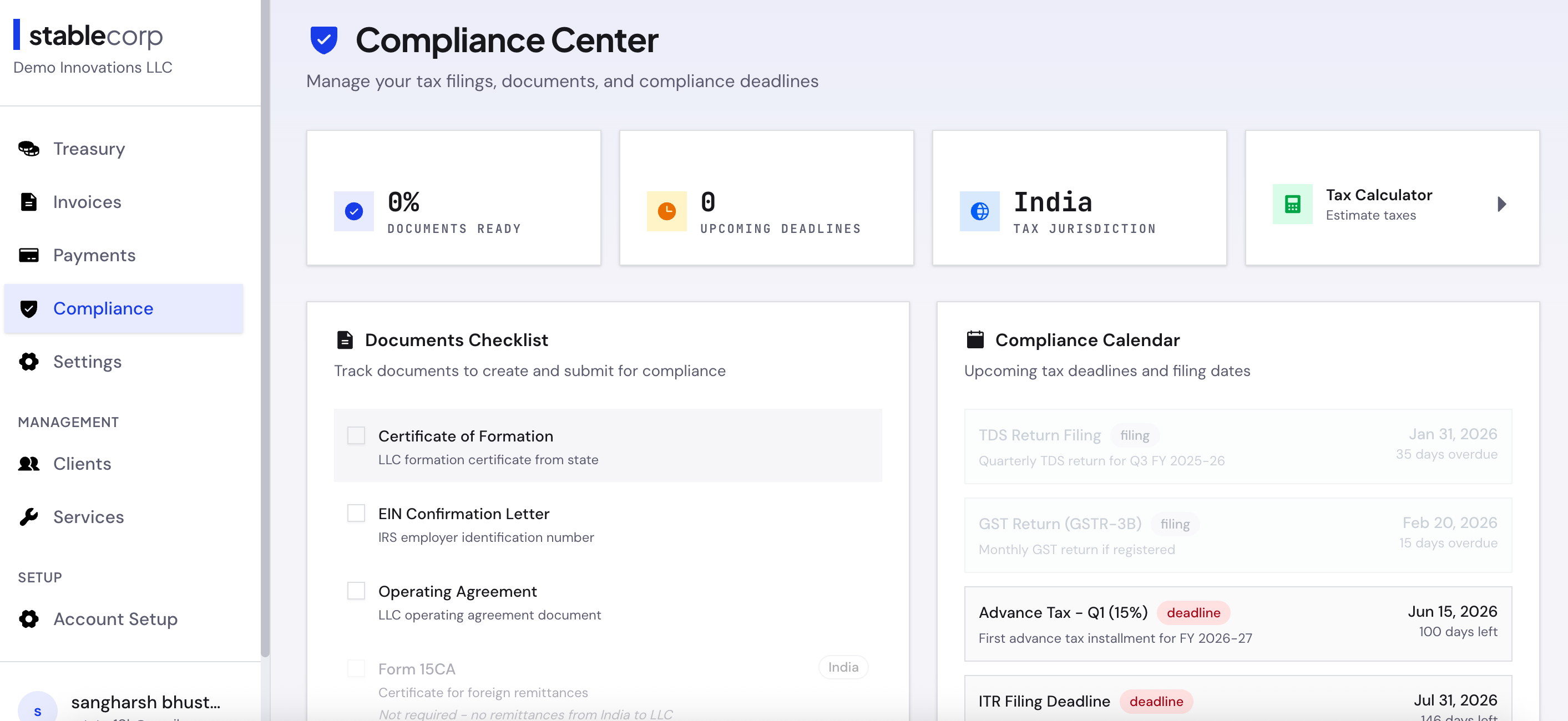This screenshot has height=721, width=1568.
Task: Click the green Tax Calculator icon
Action: pyautogui.click(x=1292, y=205)
